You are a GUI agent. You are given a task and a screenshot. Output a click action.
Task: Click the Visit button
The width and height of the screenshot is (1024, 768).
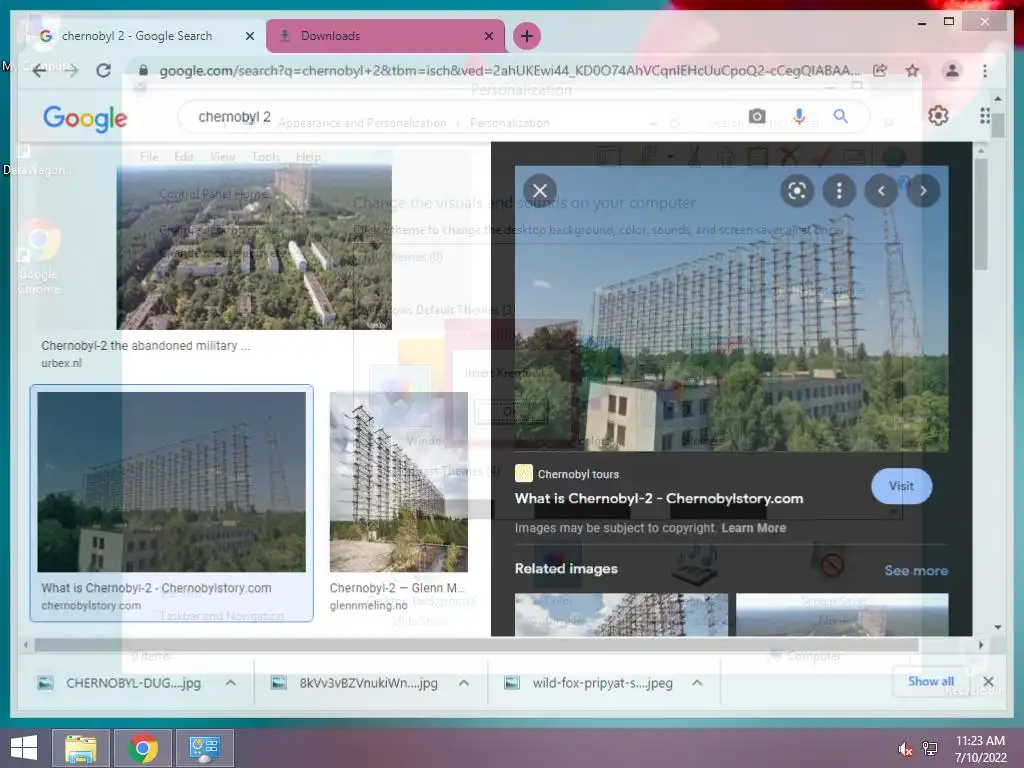click(901, 486)
